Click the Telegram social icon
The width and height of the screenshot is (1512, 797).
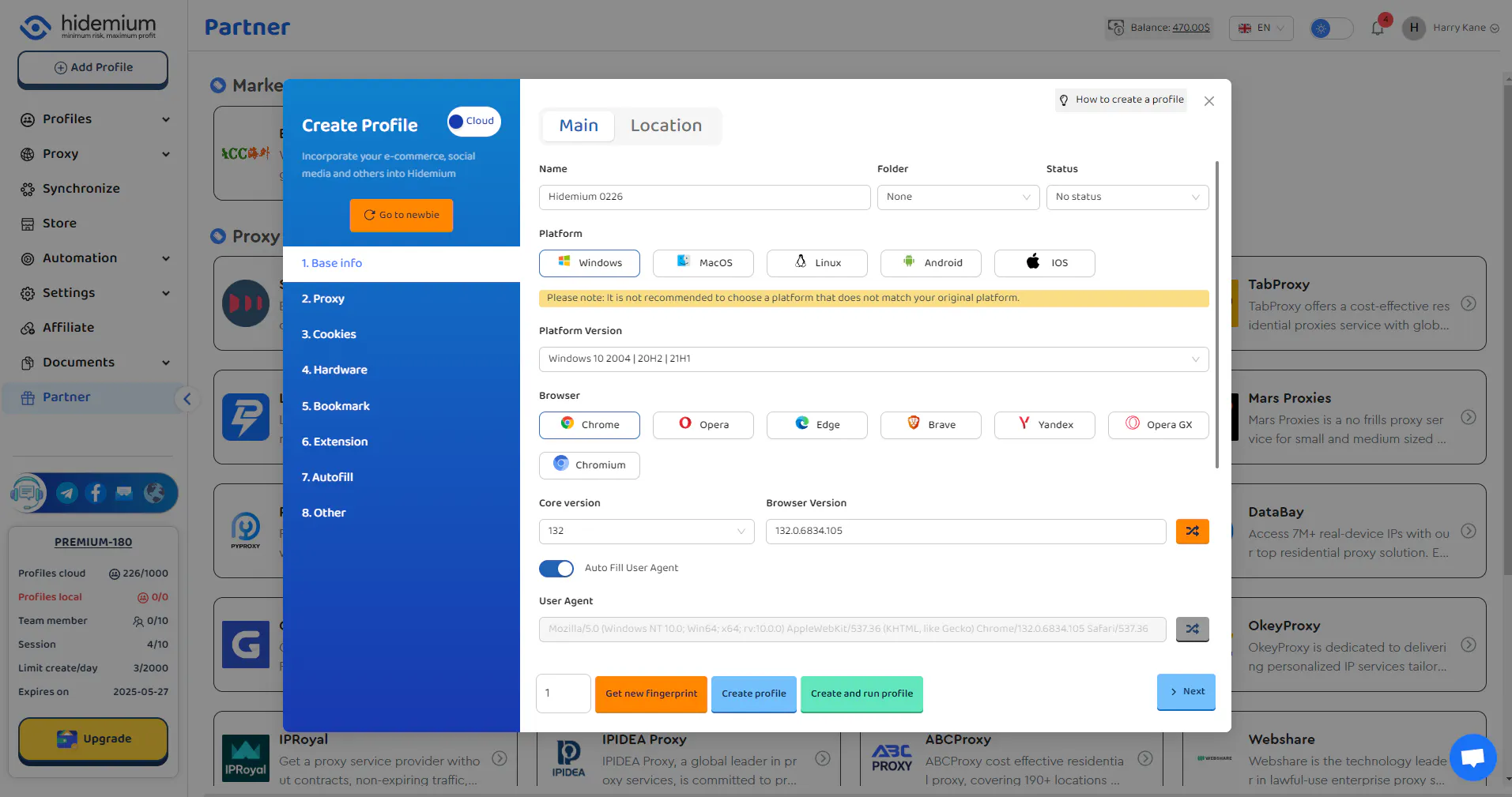point(67,494)
